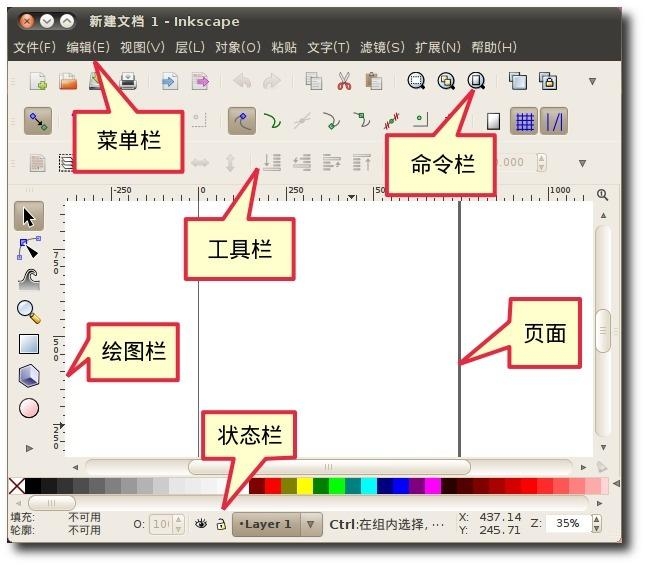Select the arrow Selector tool
The image size is (645, 566).
coord(29,216)
